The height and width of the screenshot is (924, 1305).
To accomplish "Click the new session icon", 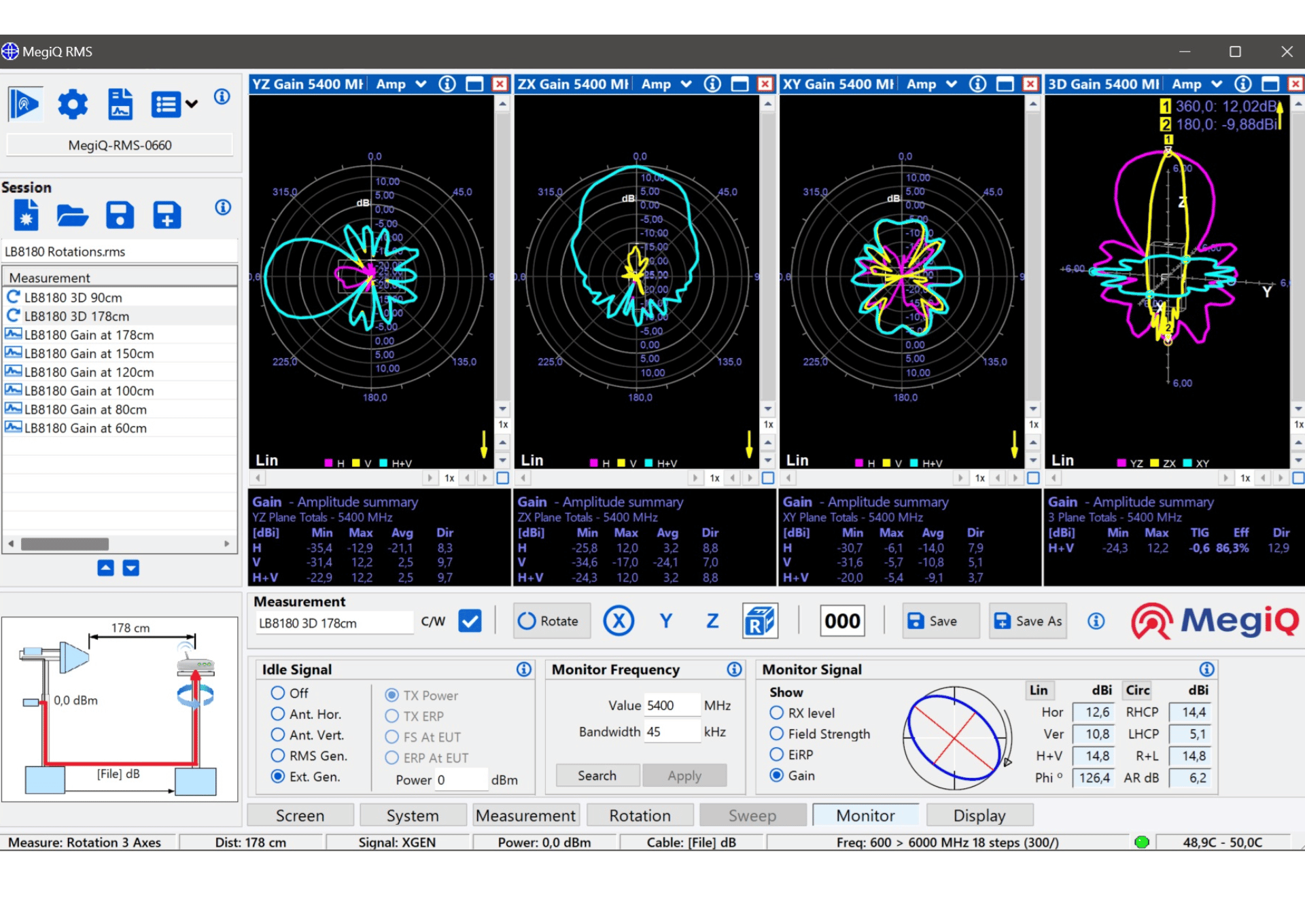I will click(26, 216).
